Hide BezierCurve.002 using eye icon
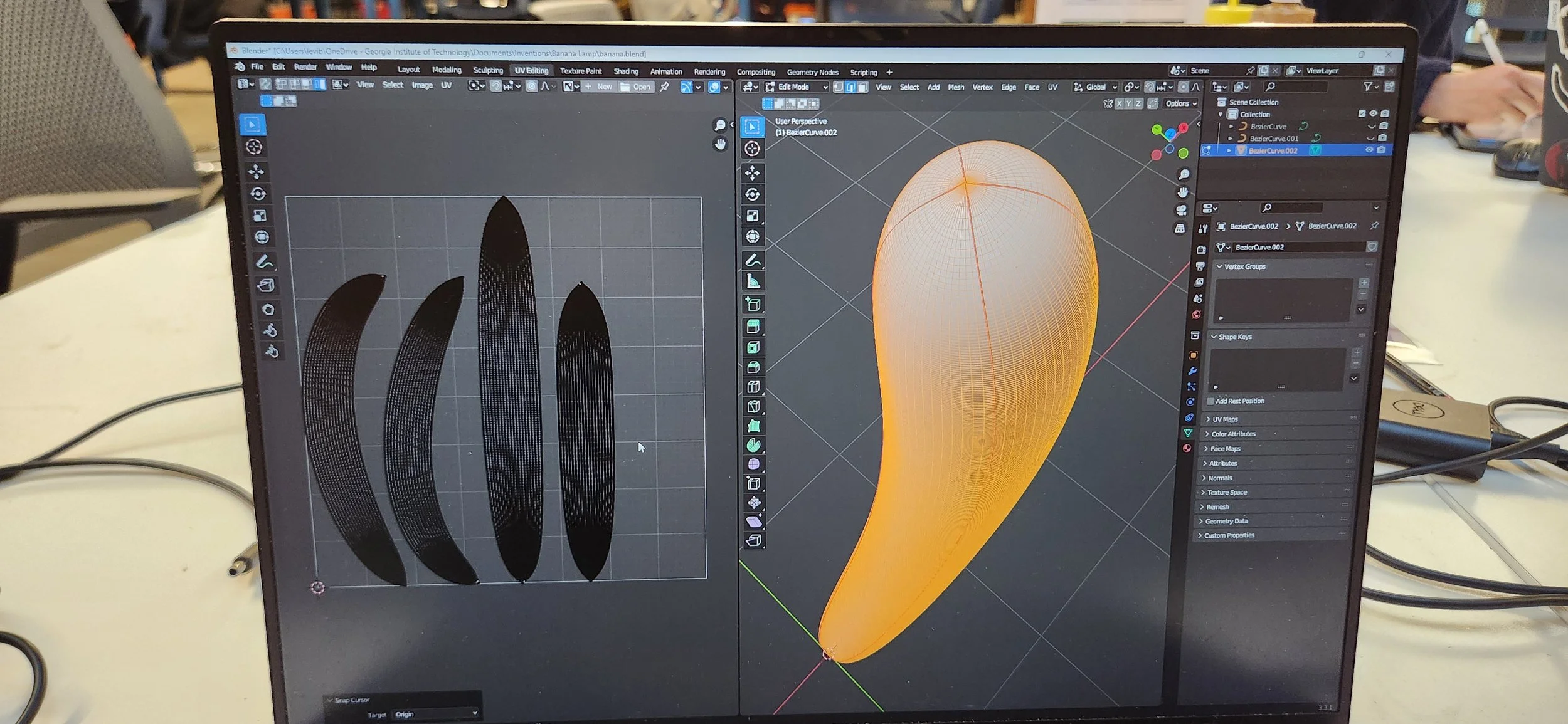The width and height of the screenshot is (1568, 724). coord(1369,150)
